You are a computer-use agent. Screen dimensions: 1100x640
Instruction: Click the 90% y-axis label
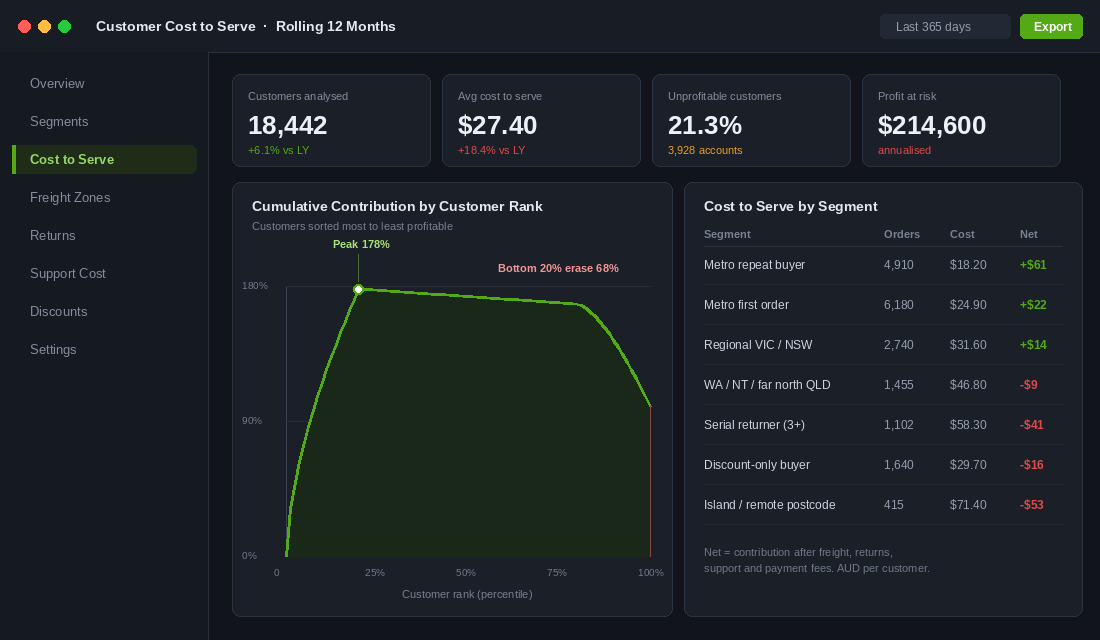pos(252,420)
